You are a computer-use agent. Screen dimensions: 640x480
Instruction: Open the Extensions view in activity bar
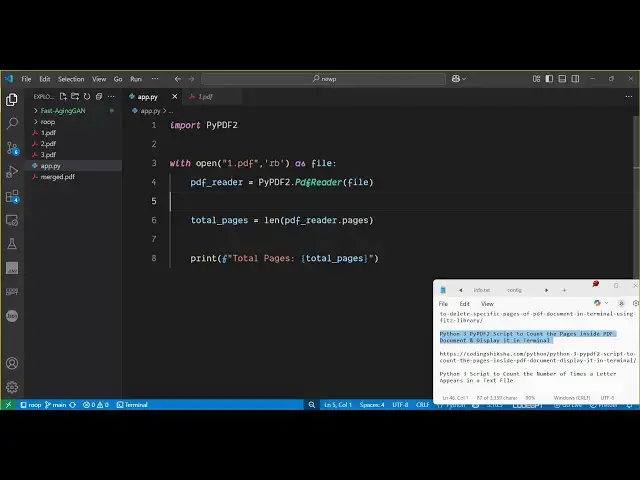tap(12, 196)
